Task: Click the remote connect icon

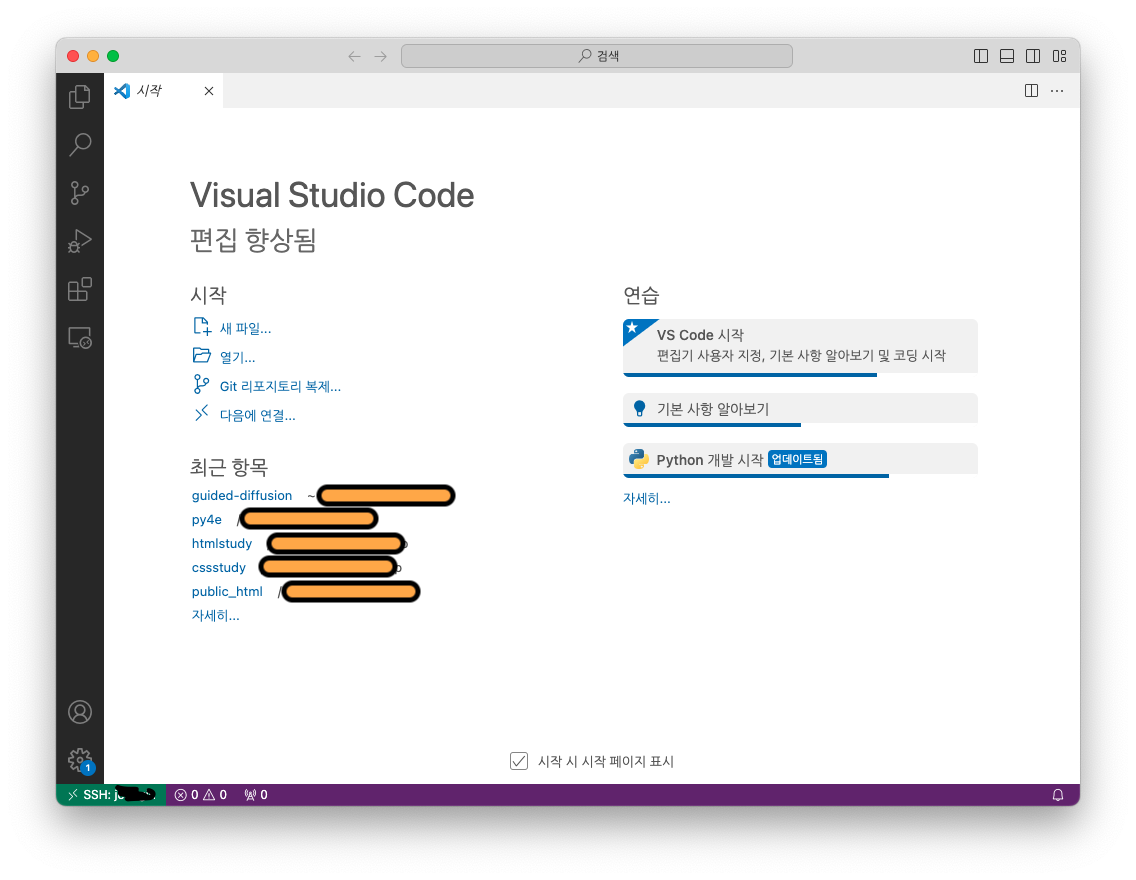Action: [201, 413]
